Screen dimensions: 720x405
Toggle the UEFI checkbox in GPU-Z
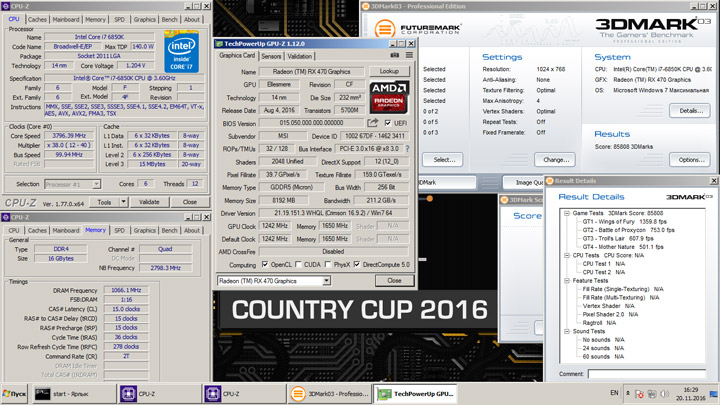(388, 123)
